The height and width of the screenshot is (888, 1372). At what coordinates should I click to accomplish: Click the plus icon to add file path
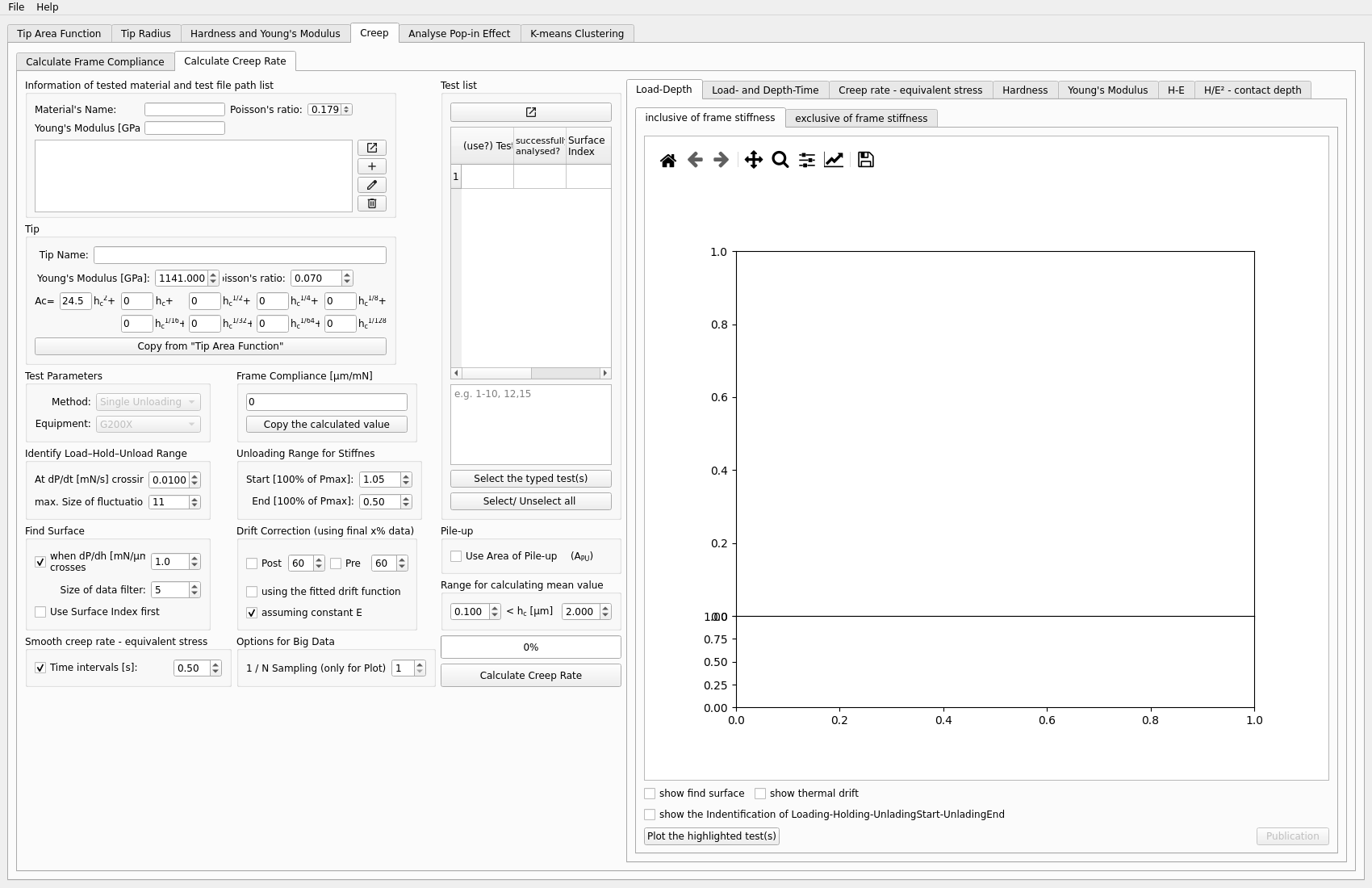click(371, 166)
